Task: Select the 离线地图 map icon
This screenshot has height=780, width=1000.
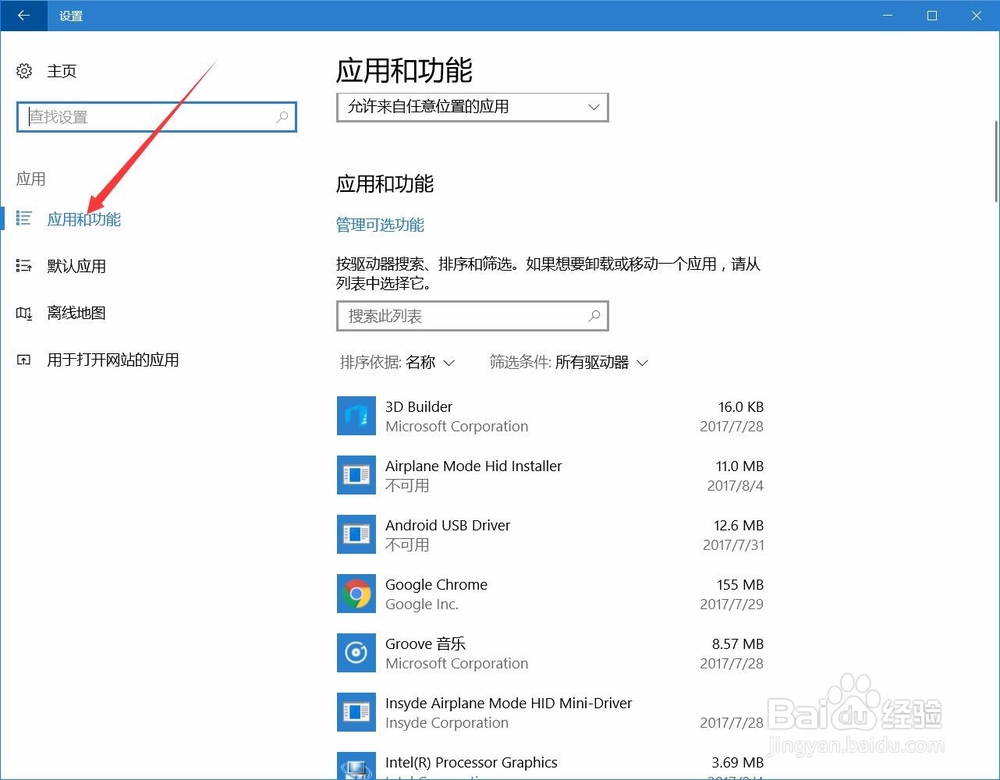Action: pos(24,313)
